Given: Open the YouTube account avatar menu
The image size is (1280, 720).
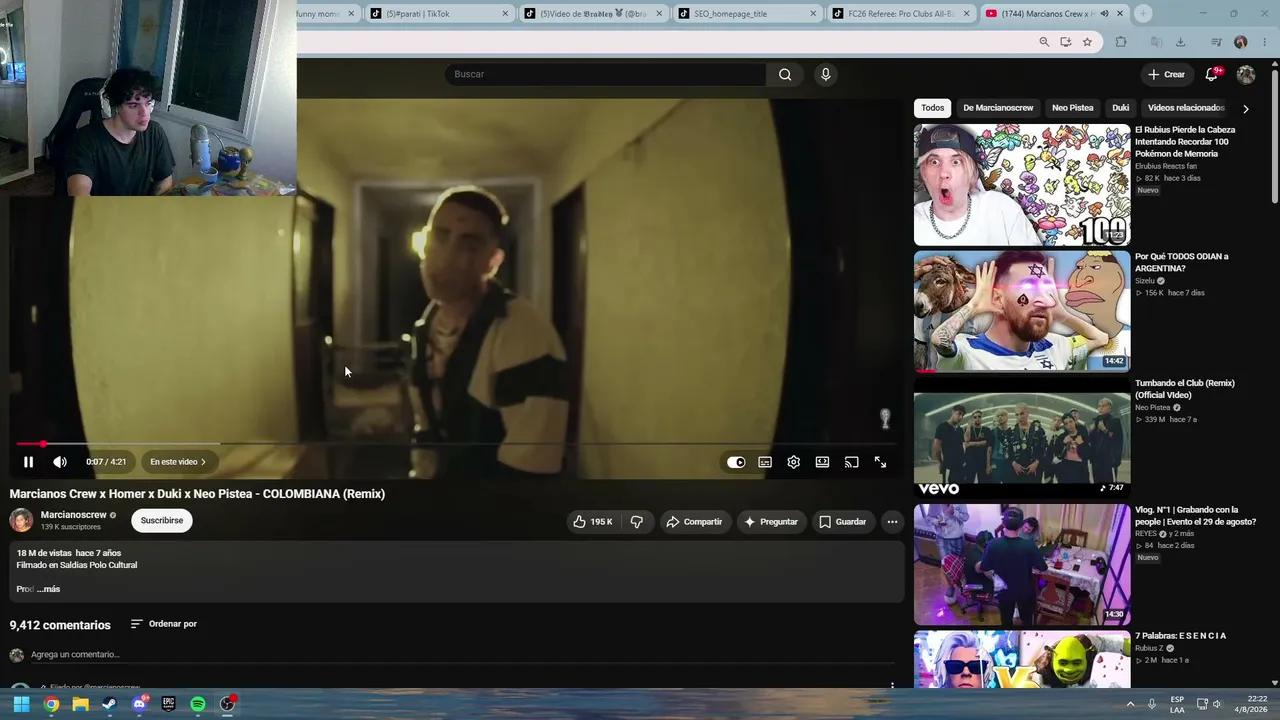Looking at the screenshot, I should tap(1246, 74).
